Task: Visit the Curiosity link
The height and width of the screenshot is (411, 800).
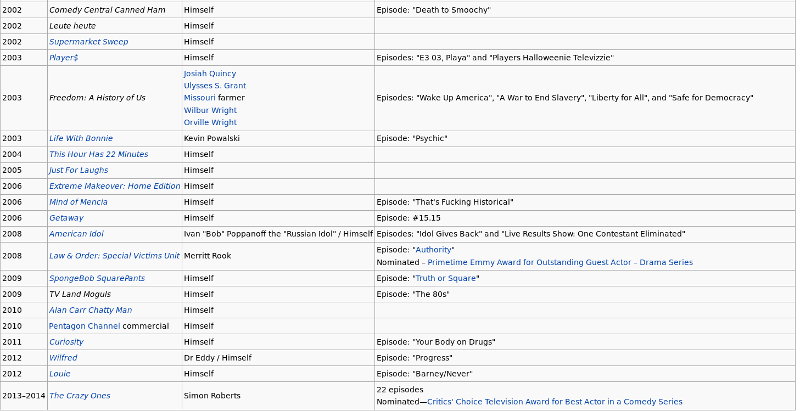Action: [66, 342]
